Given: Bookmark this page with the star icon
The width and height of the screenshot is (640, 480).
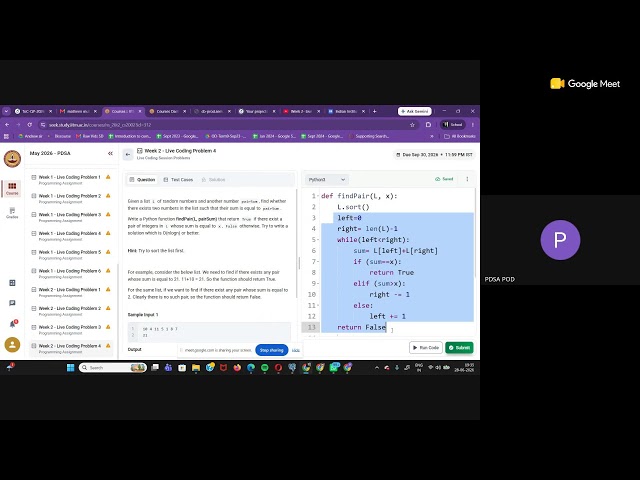Looking at the screenshot, I should pos(412,125).
